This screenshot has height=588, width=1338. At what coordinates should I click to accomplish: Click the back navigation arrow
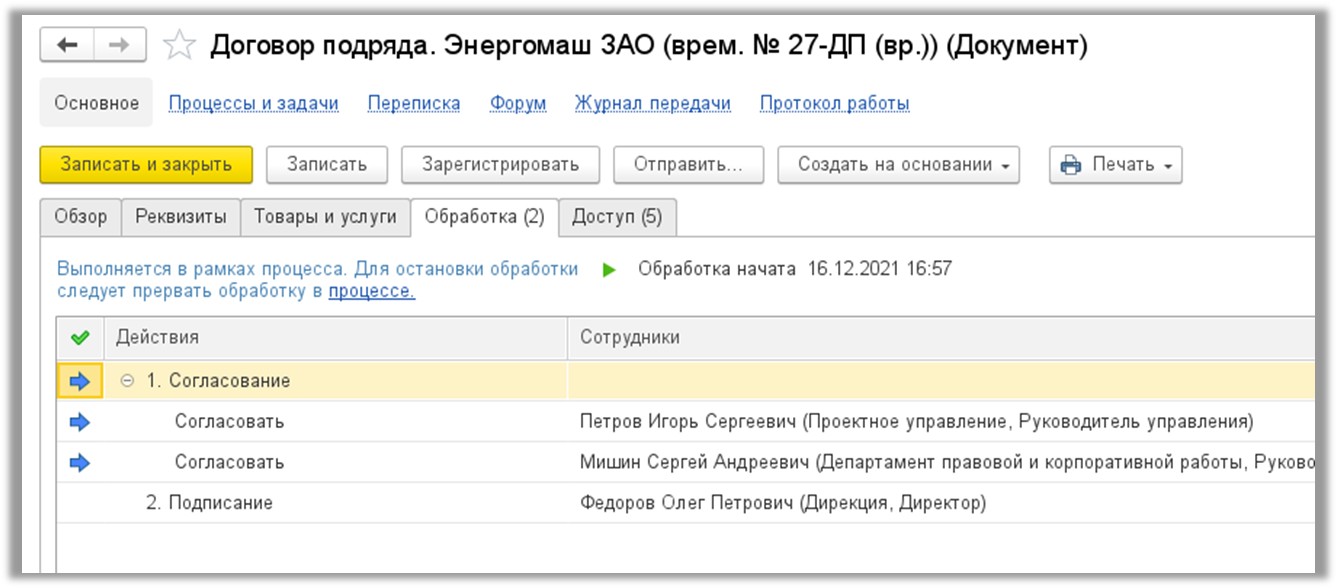tap(67, 45)
